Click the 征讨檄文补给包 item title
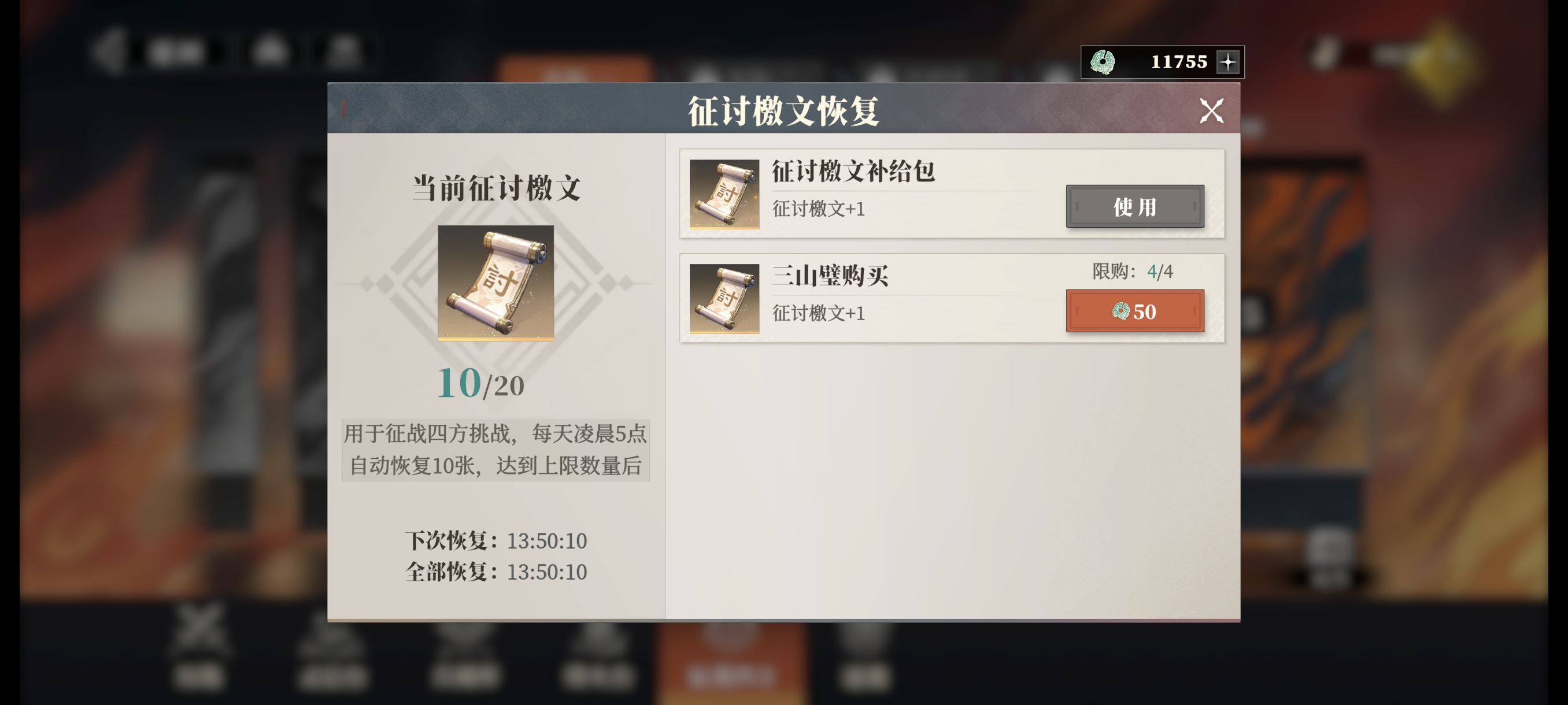The height and width of the screenshot is (705, 1568). click(853, 172)
